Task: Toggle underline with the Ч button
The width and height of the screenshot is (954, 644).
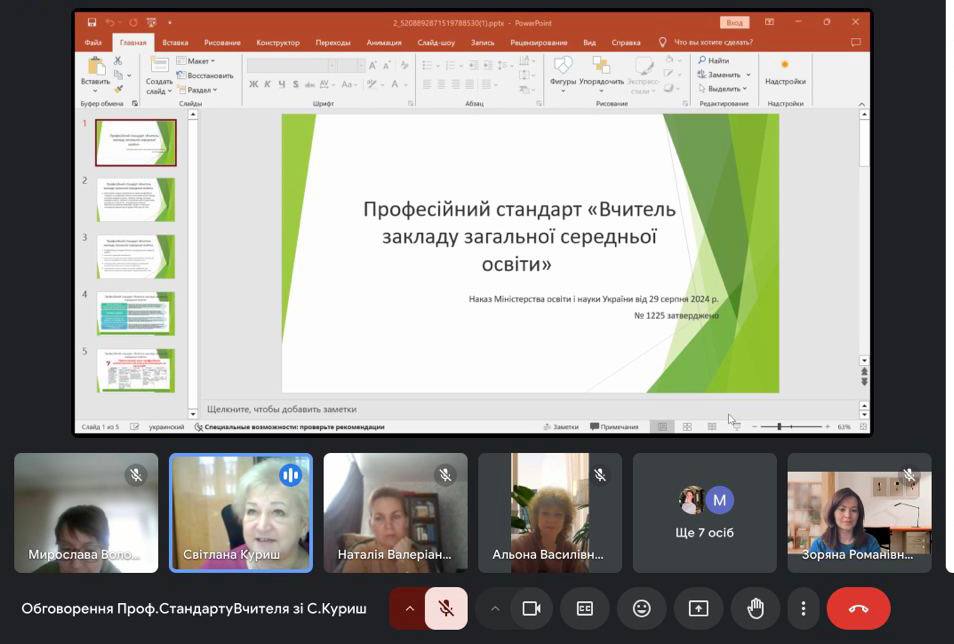Action: click(282, 84)
